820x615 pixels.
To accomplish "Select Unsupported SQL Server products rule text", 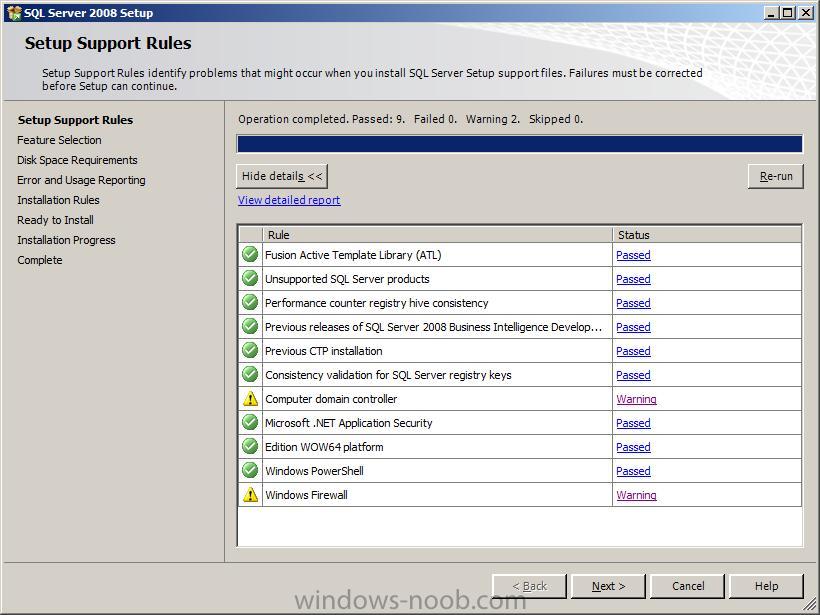I will [x=347, y=279].
